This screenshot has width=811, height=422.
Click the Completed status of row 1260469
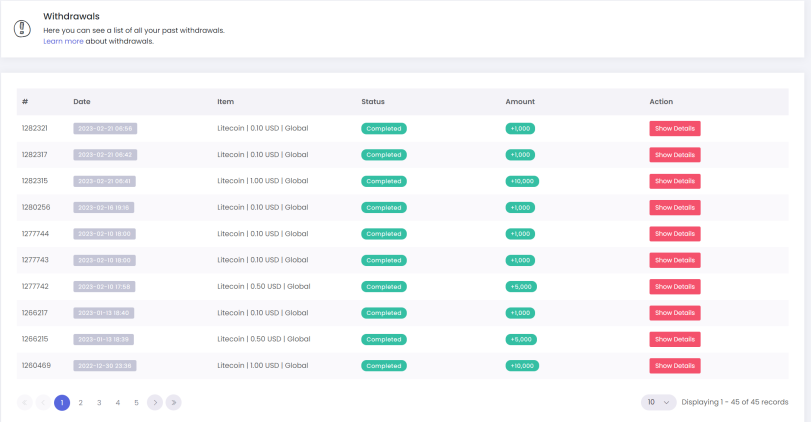click(x=384, y=366)
